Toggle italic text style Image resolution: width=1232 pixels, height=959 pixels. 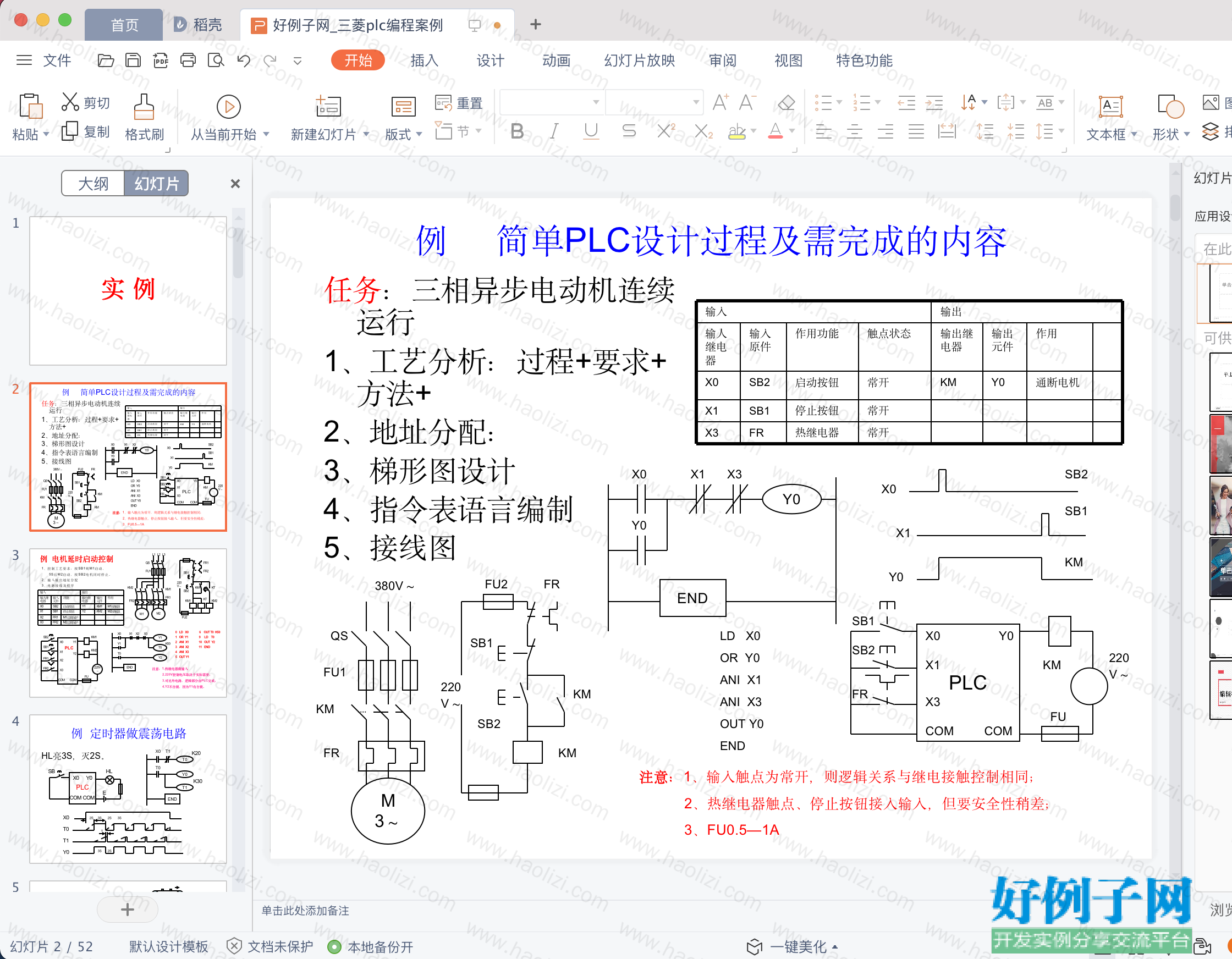point(554,131)
